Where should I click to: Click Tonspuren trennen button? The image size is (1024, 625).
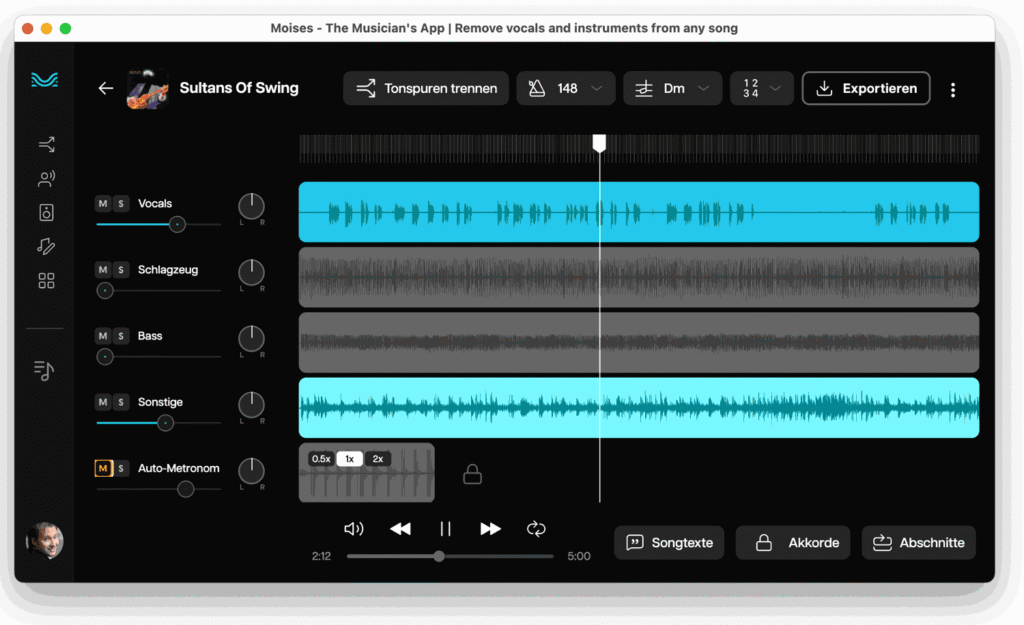point(426,88)
